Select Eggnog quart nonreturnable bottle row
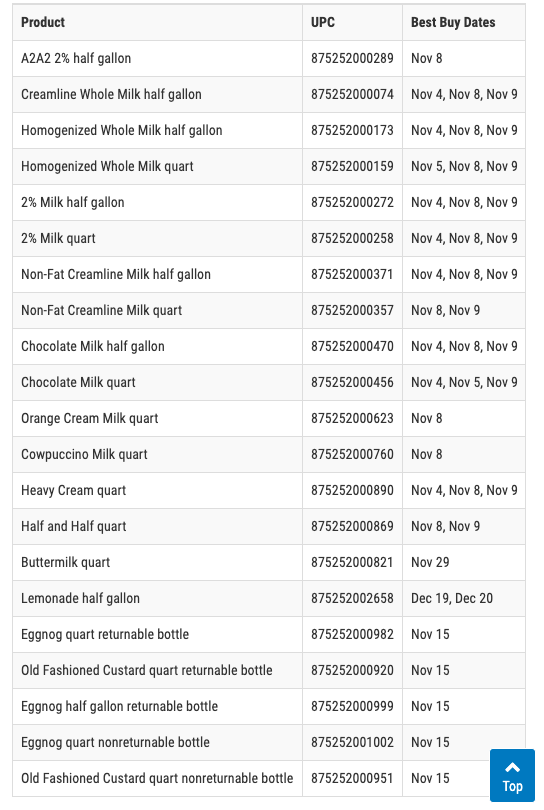Viewport: 544px width, 810px height. (269, 743)
